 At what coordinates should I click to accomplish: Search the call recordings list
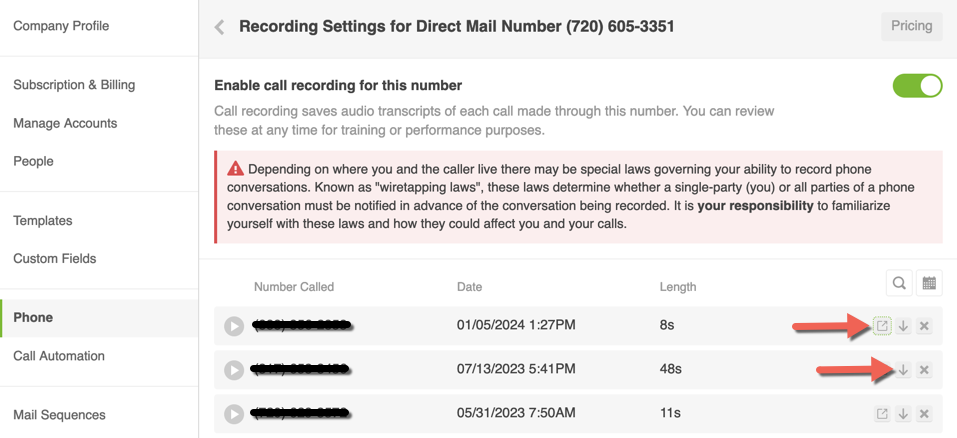pyautogui.click(x=899, y=284)
